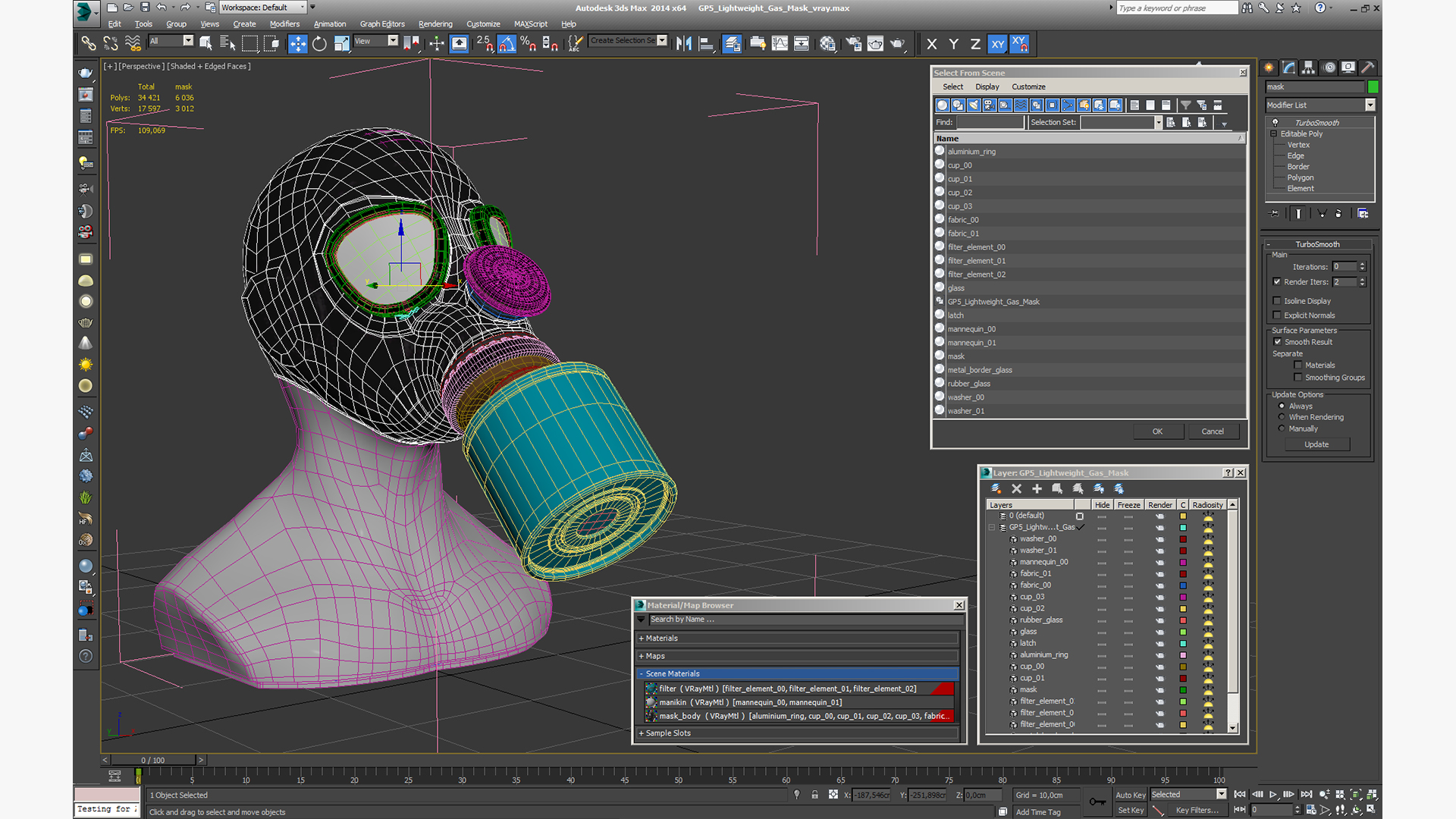Image resolution: width=1456 pixels, height=819 pixels.
Task: Open the reference coordinate View dropdown
Action: tap(375, 41)
